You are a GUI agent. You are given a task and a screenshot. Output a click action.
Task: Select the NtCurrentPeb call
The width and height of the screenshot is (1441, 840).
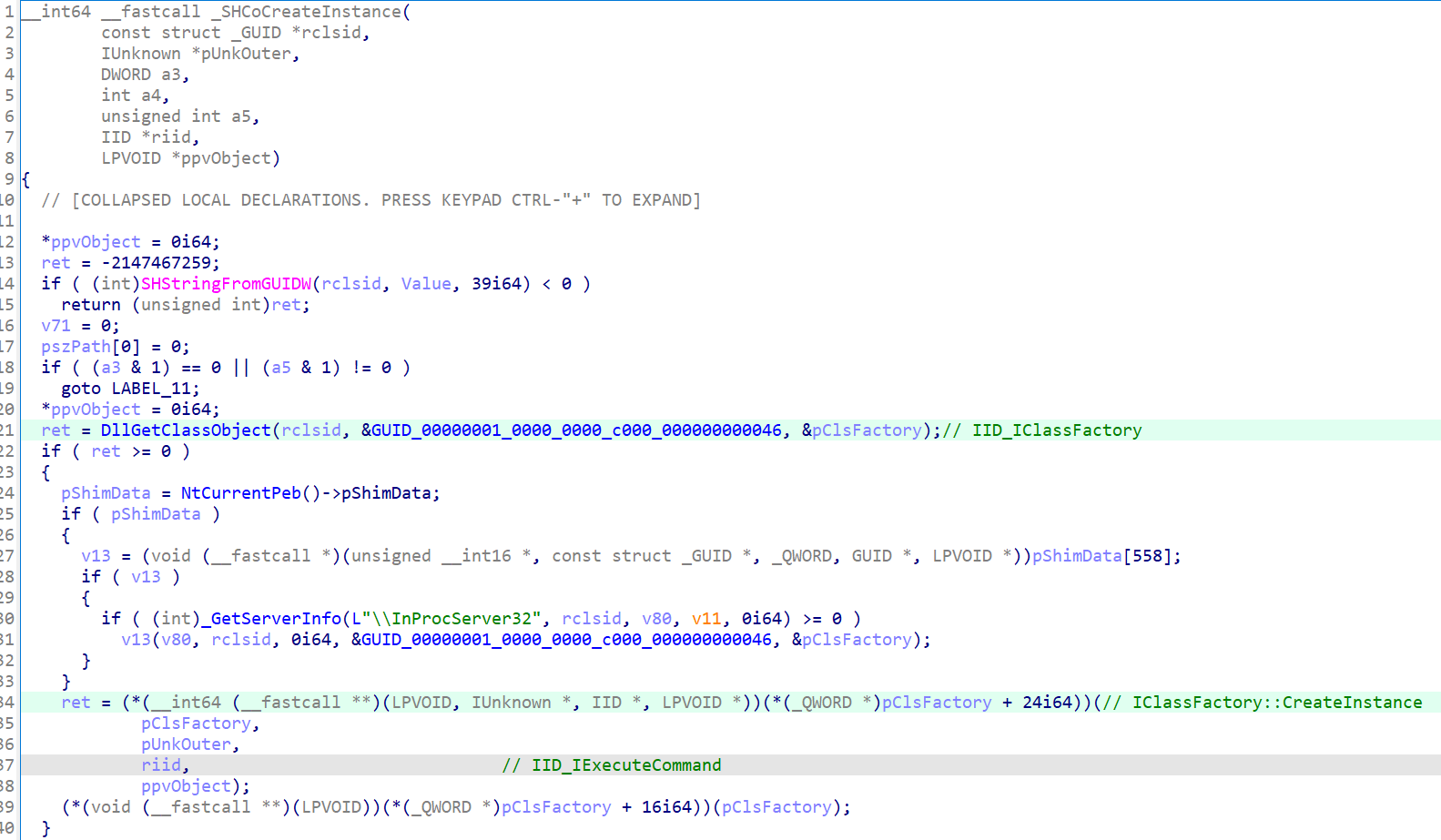[x=240, y=493]
